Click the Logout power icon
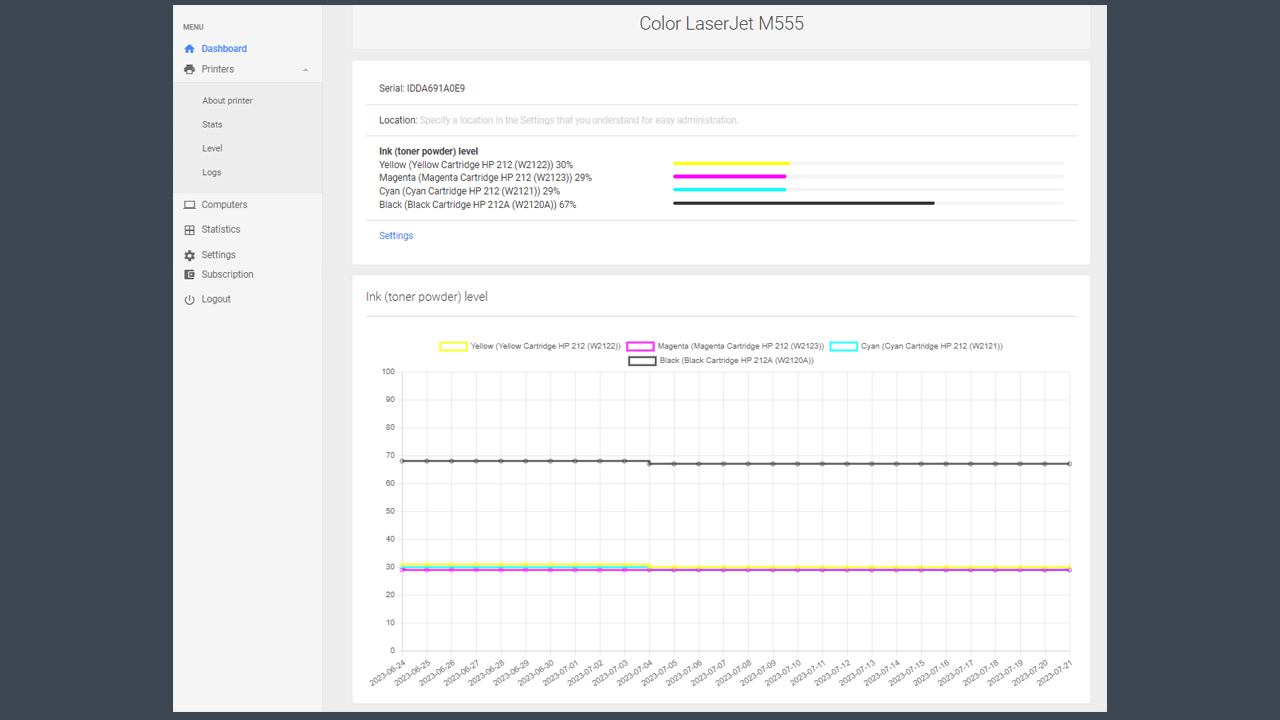Image resolution: width=1280 pixels, height=720 pixels. click(x=190, y=300)
